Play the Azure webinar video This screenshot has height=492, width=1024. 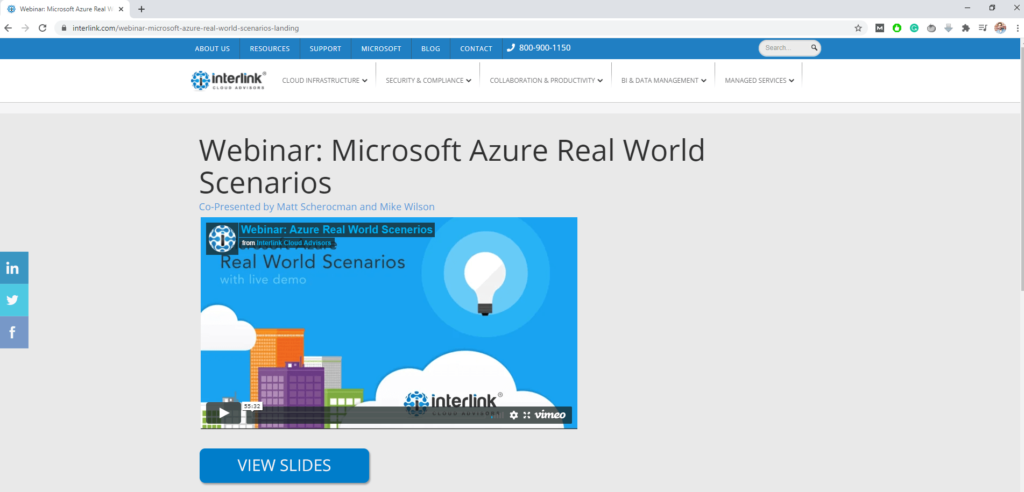coord(223,413)
